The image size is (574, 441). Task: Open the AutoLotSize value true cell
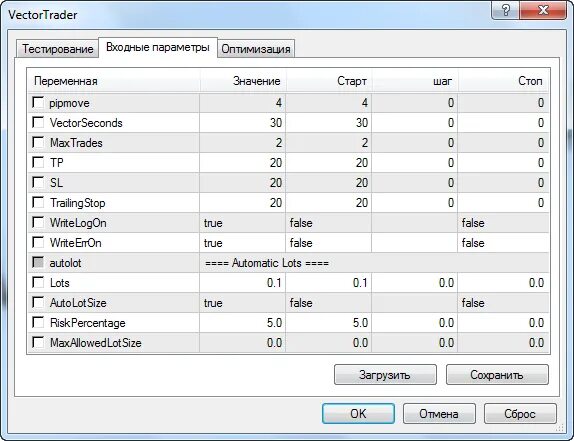(x=243, y=303)
